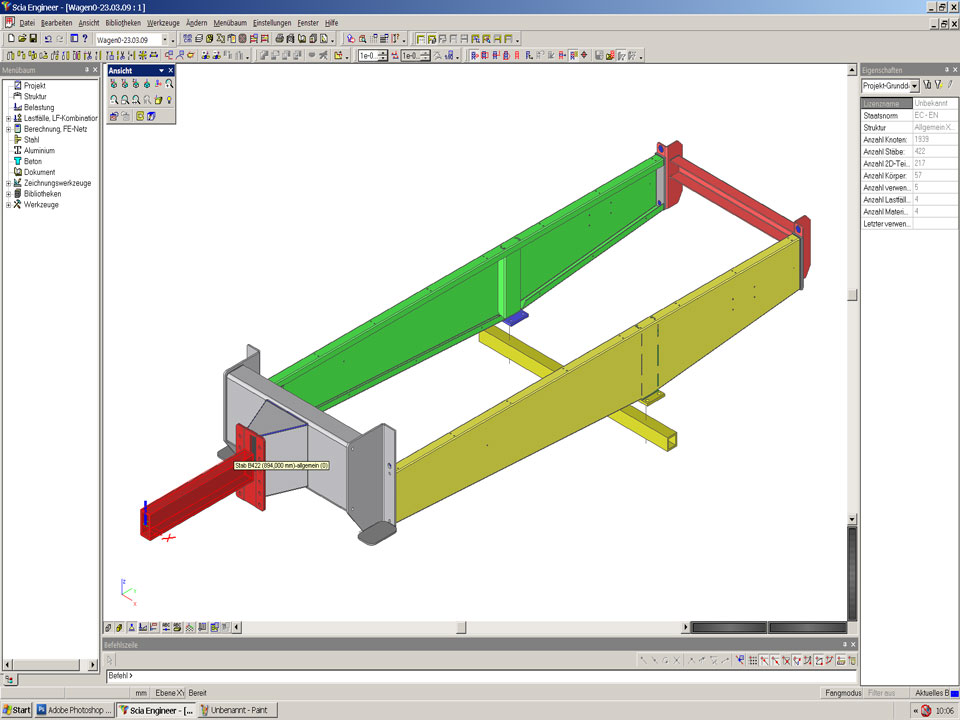Image resolution: width=960 pixels, height=720 pixels.
Task: Click the Save project icon
Action: click(x=33, y=39)
